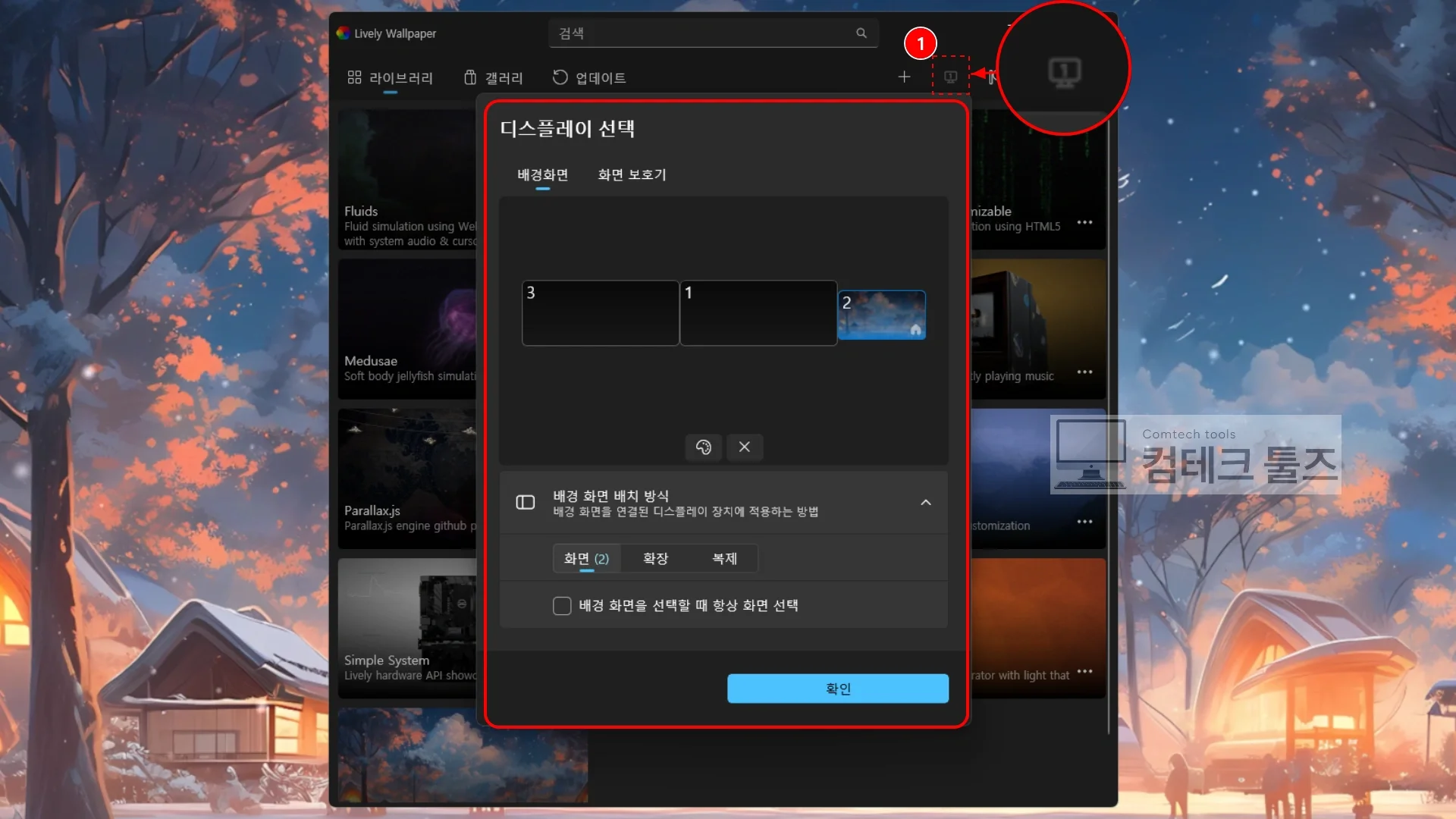Click the close wallpaper X icon

click(745, 447)
